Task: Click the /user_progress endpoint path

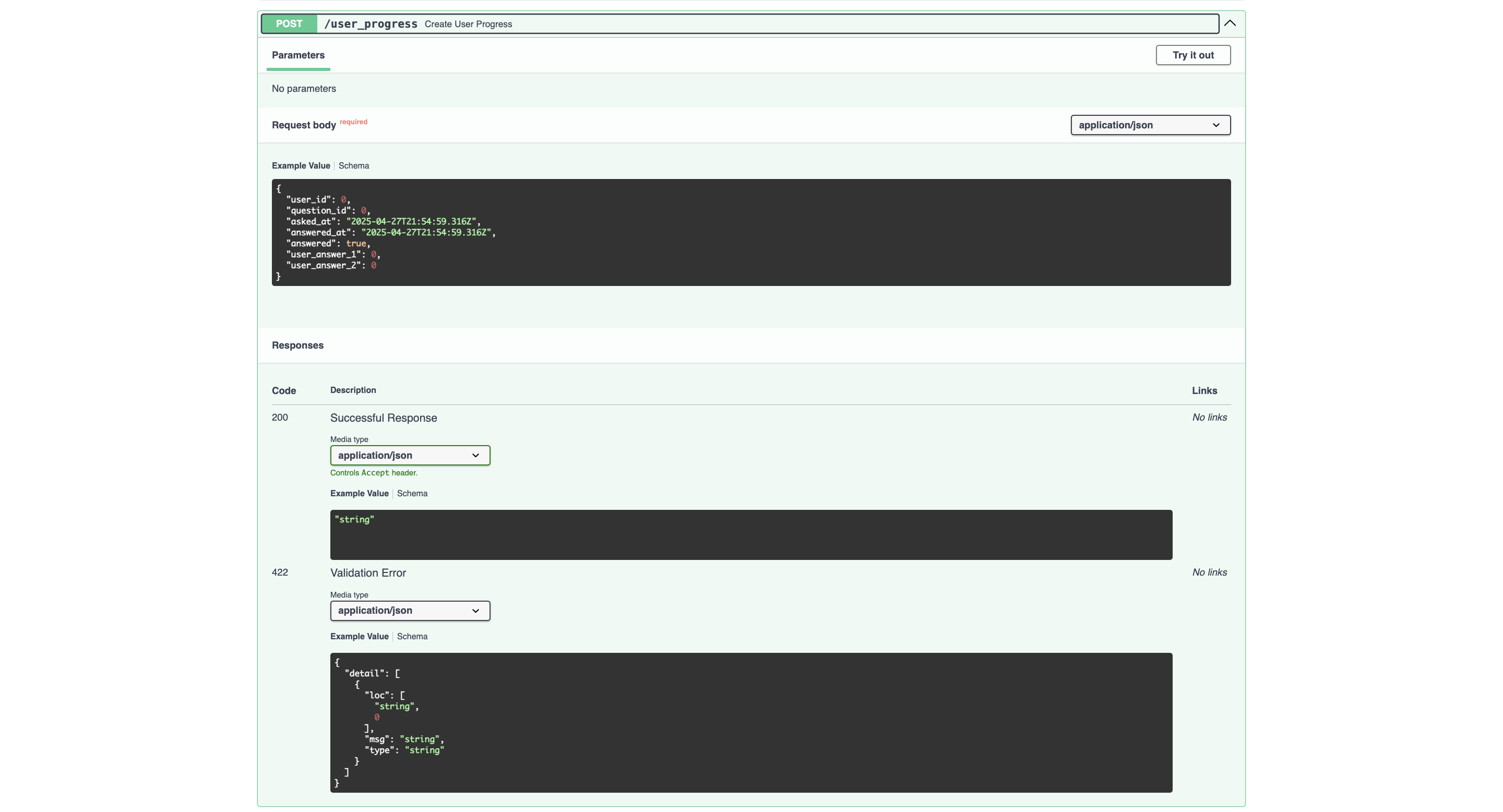Action: (371, 24)
